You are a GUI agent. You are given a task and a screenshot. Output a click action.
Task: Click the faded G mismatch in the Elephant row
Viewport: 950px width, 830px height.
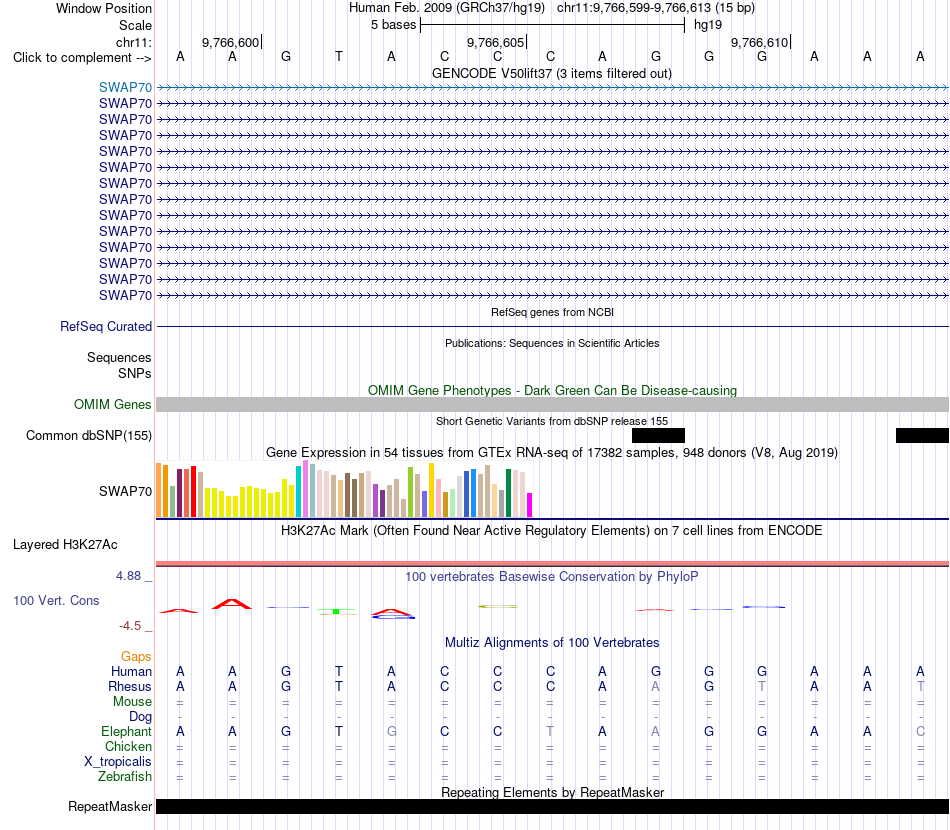[391, 731]
